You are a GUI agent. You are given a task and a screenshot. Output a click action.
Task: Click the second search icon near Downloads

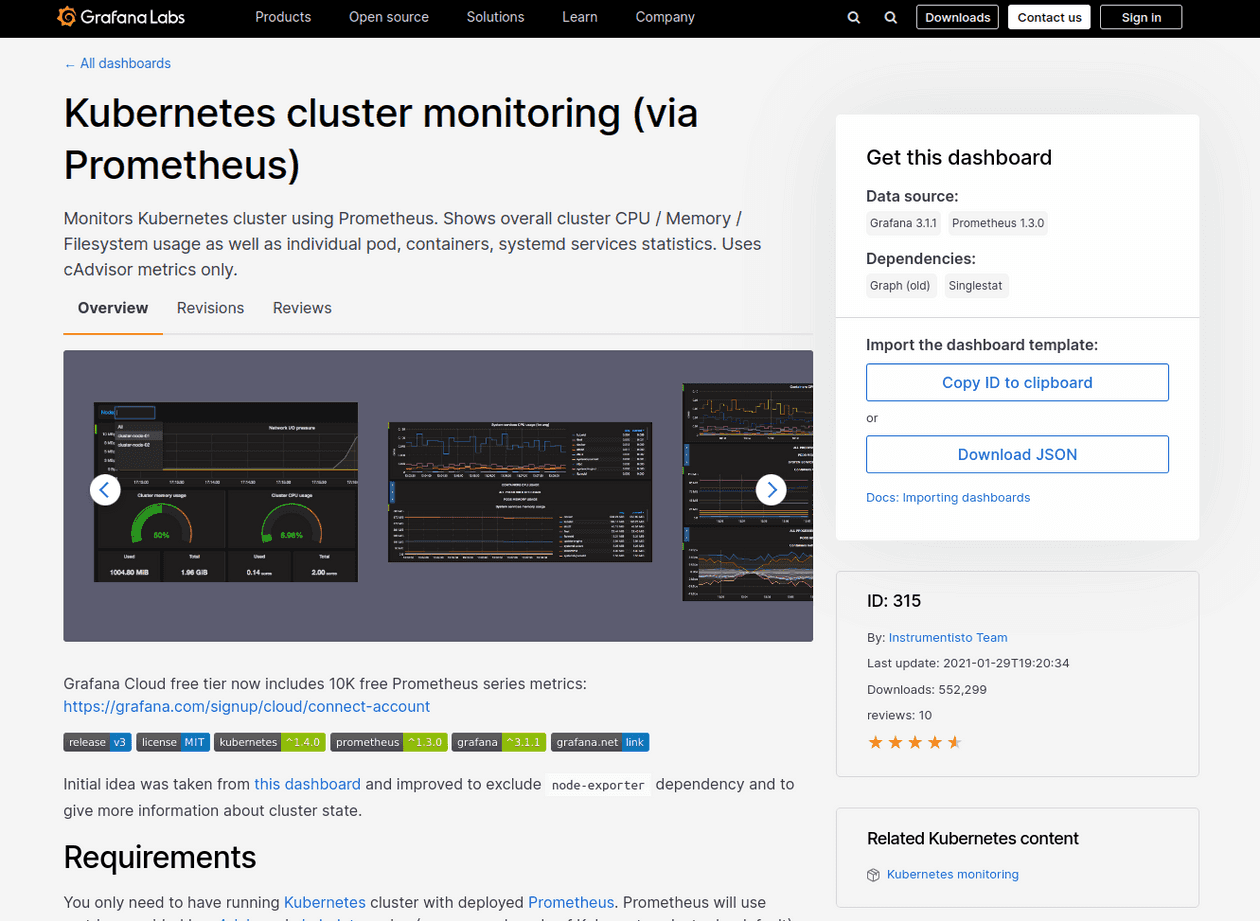[890, 17]
